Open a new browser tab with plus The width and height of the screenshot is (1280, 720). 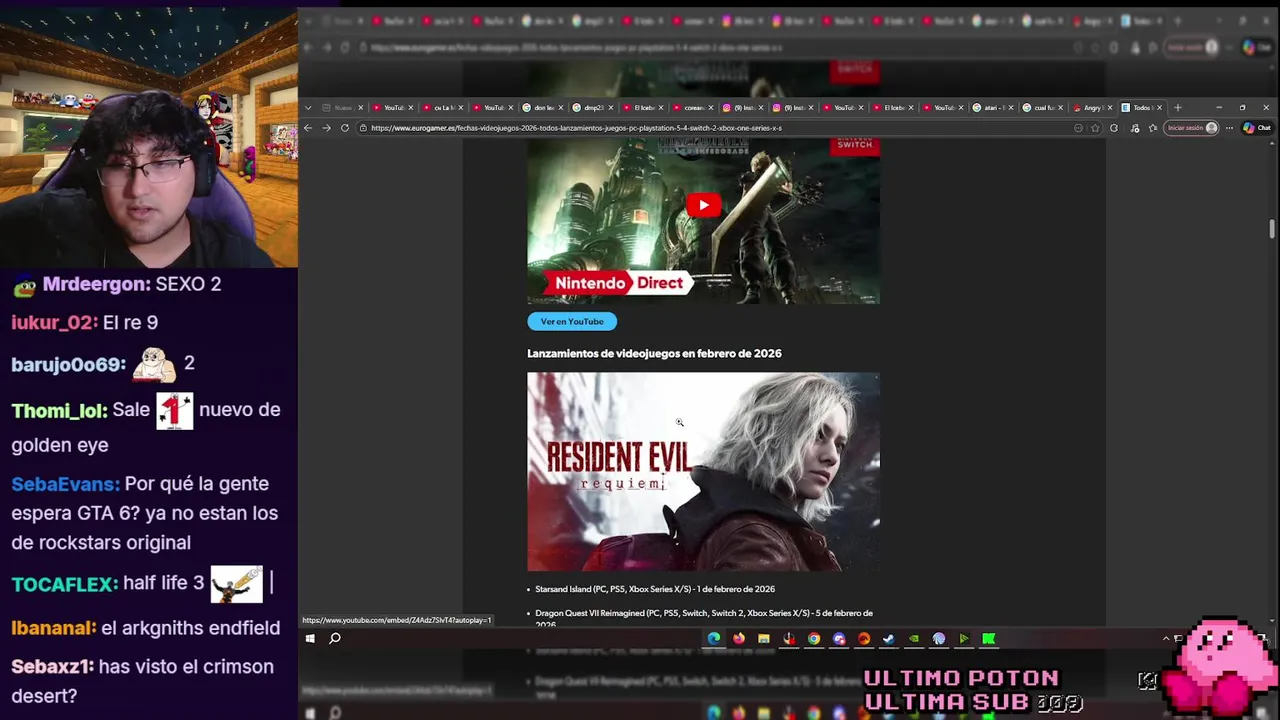click(x=1178, y=107)
